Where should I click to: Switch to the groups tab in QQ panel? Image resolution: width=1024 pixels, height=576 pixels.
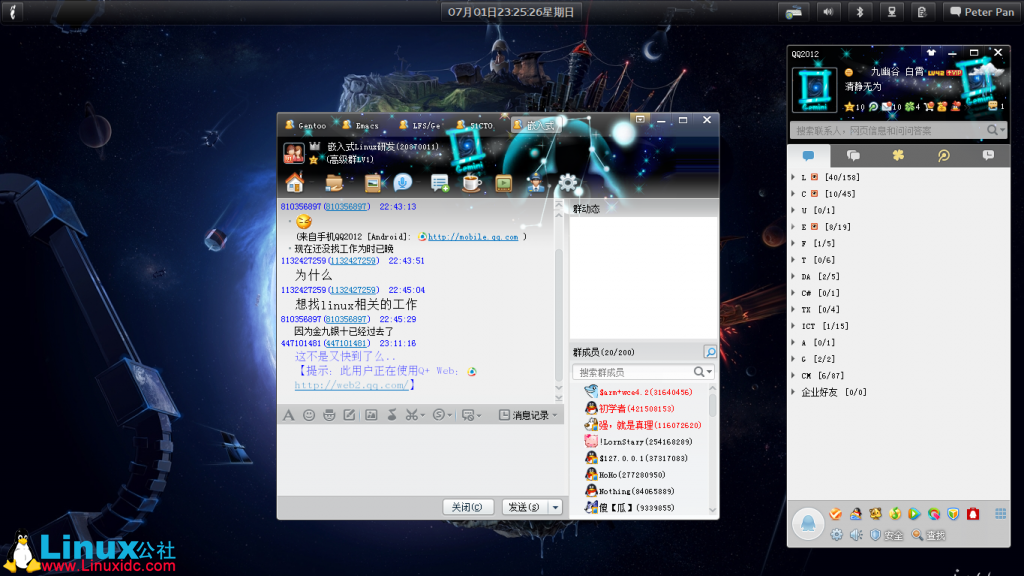click(x=853, y=155)
